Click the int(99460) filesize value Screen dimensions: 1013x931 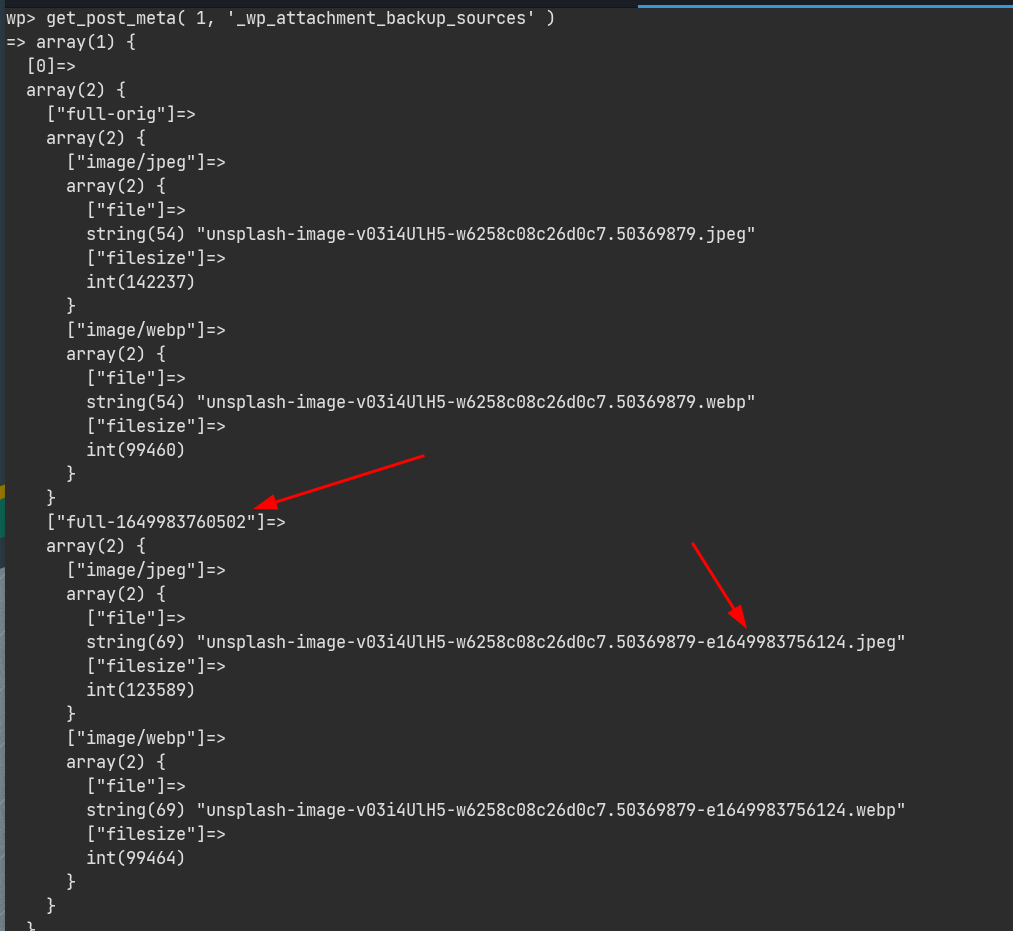(x=136, y=450)
